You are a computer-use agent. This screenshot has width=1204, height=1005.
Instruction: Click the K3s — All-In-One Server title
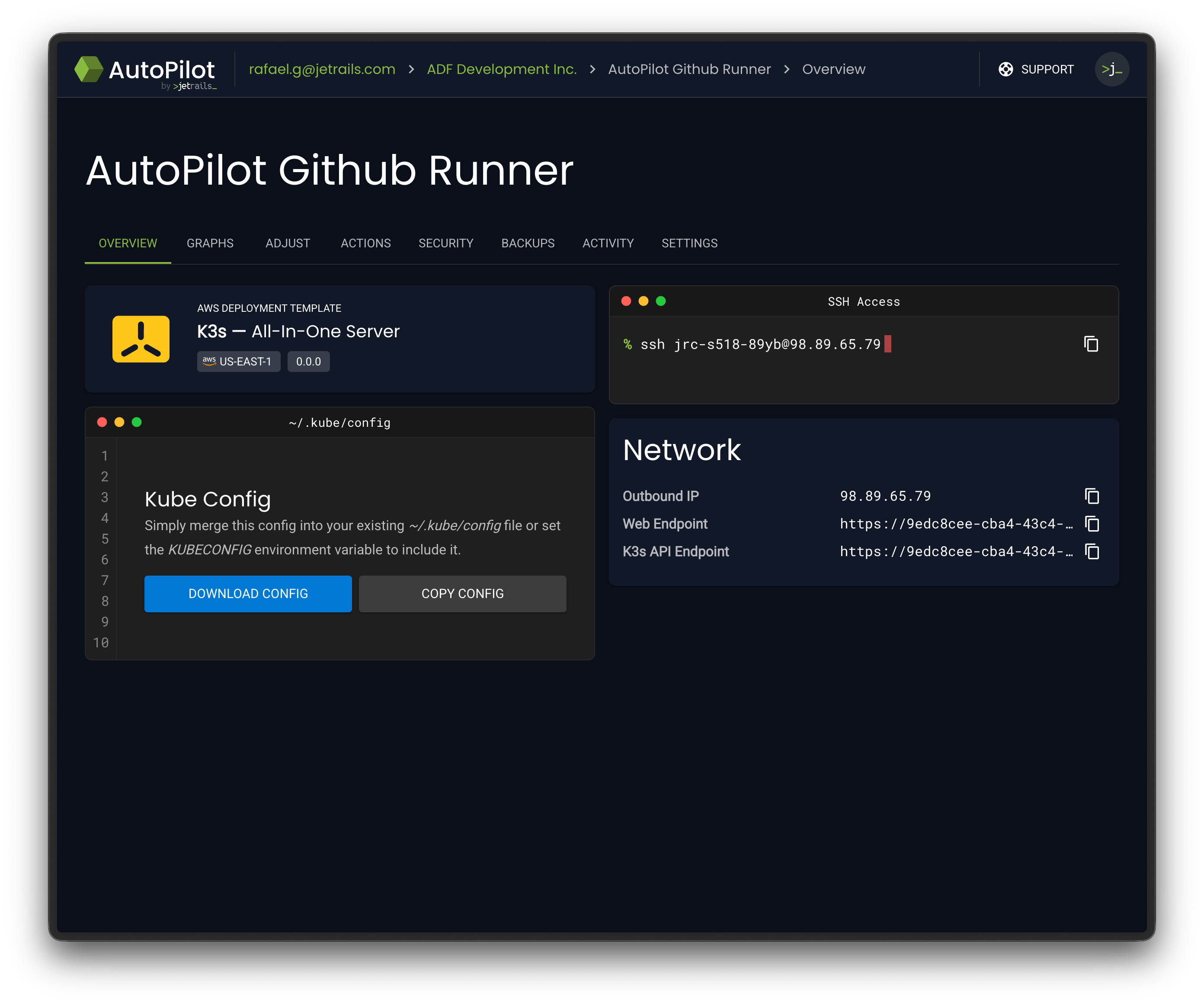(298, 331)
